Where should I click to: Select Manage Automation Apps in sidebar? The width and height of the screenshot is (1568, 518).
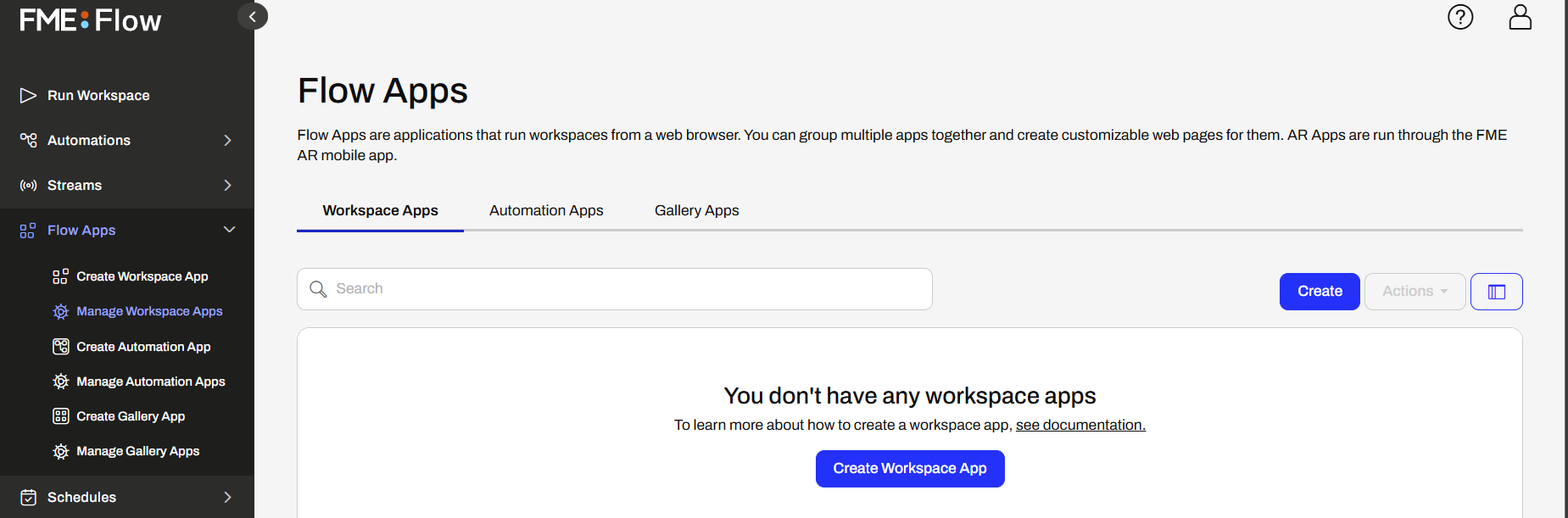[x=150, y=382]
